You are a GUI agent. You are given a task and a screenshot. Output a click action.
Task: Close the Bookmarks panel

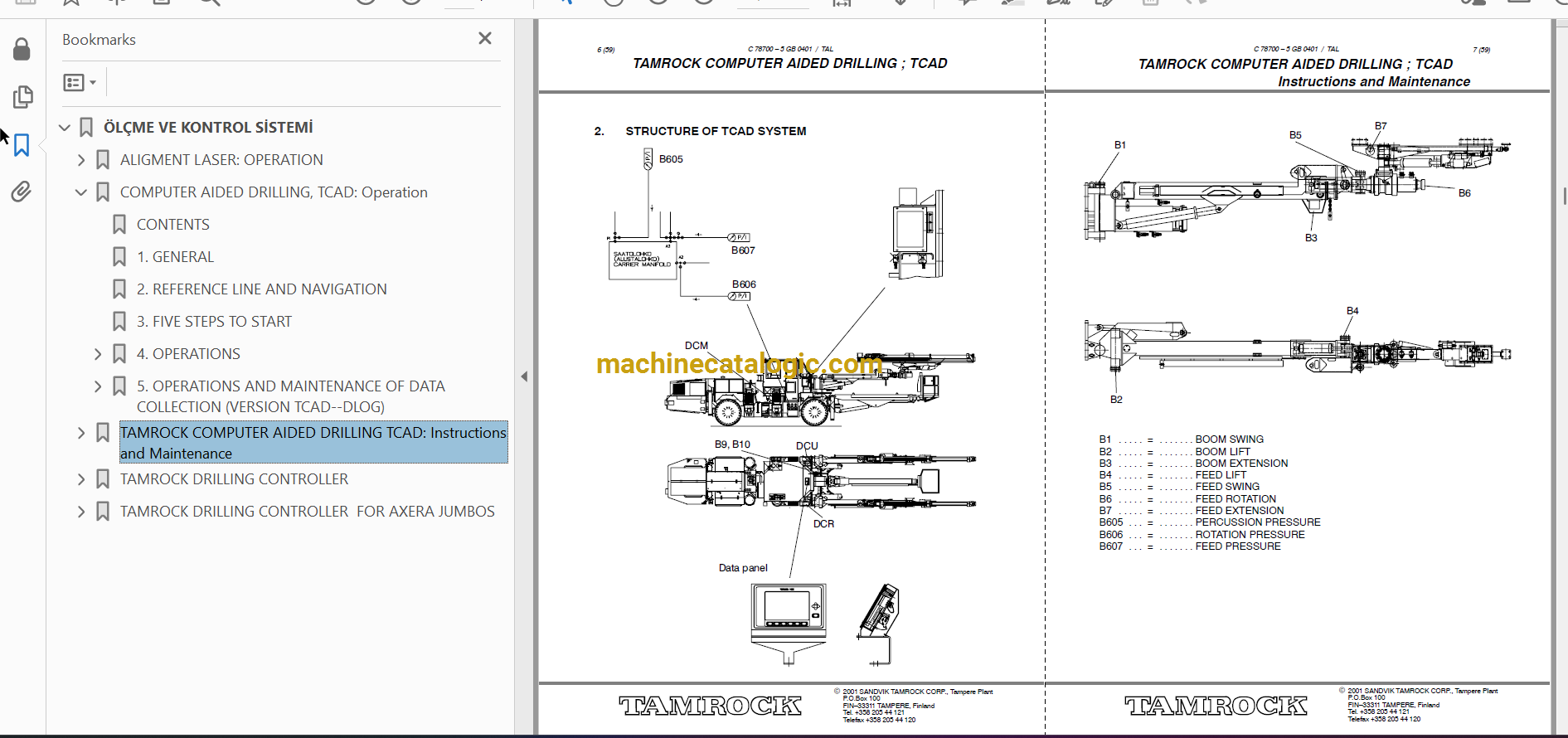click(x=485, y=38)
